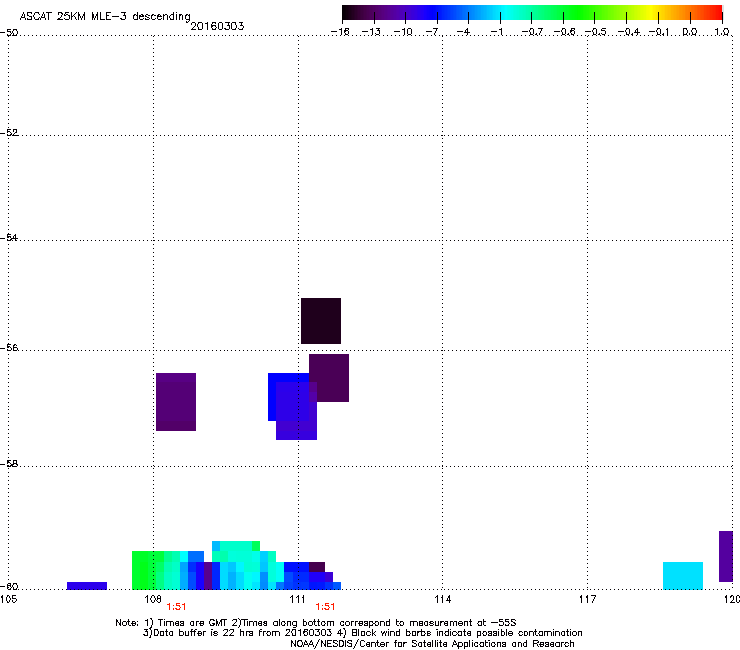Click the colorbar label -16
The width and height of the screenshot is (740, 650).
point(340,32)
